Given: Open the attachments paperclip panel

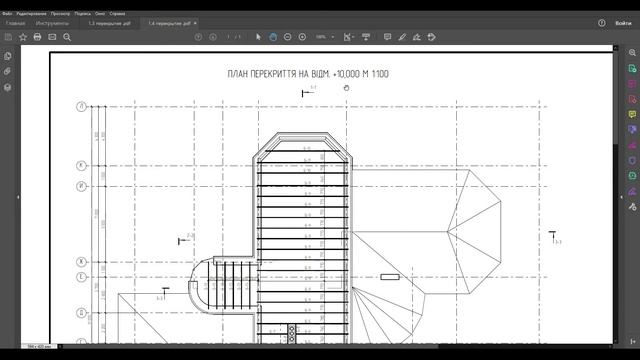Looking at the screenshot, I should [x=7, y=71].
